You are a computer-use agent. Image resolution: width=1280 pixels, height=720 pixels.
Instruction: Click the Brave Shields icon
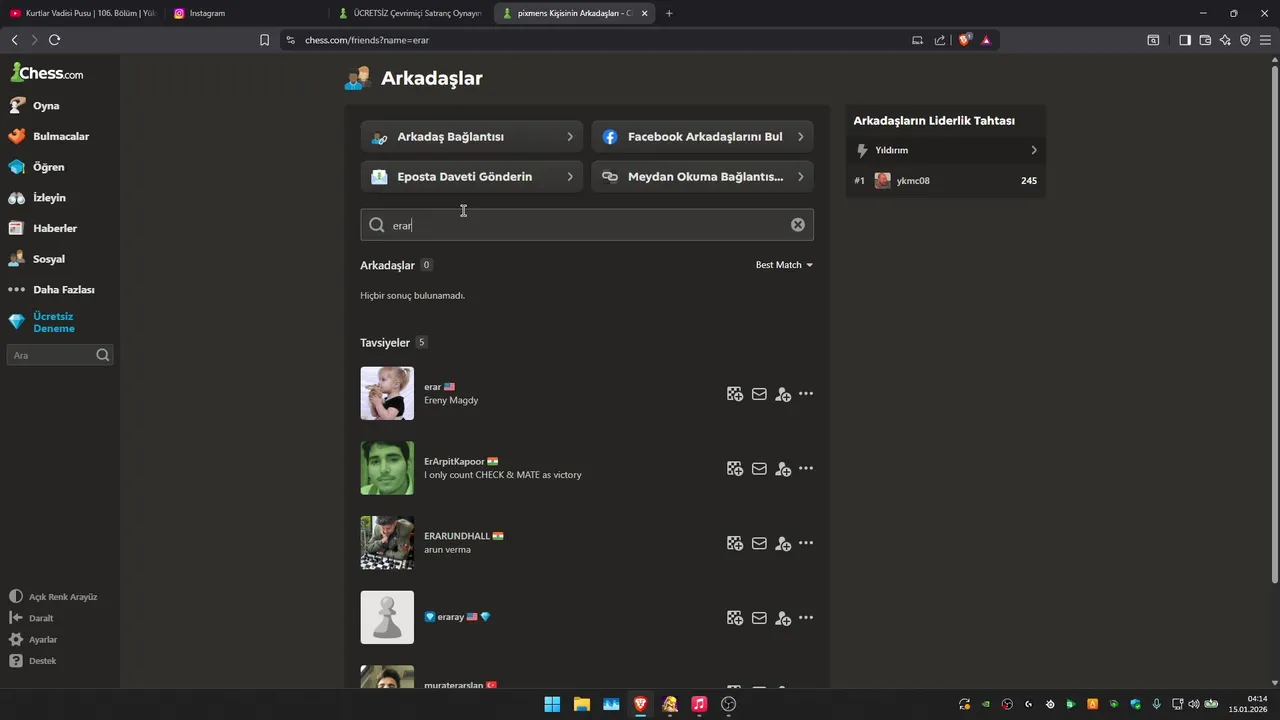965,40
